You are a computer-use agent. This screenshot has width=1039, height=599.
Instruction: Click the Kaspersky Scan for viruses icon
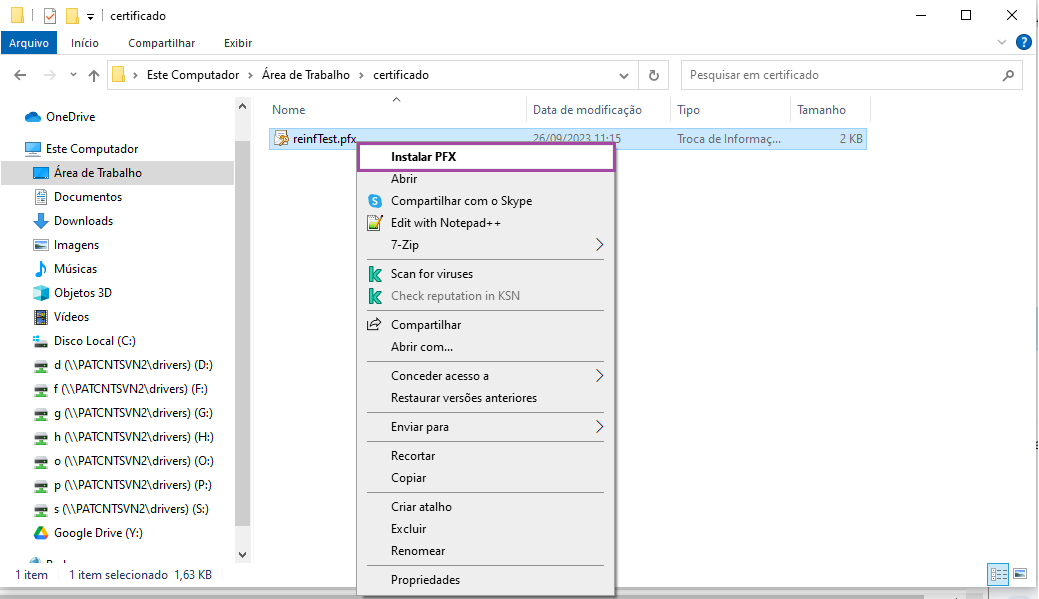point(375,274)
